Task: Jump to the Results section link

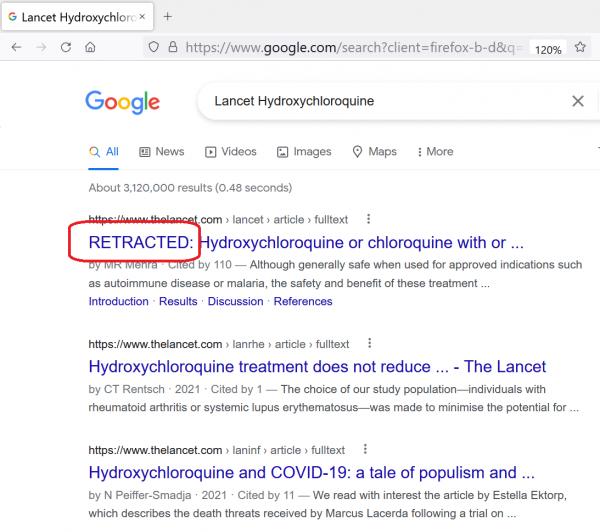Action: point(178,302)
